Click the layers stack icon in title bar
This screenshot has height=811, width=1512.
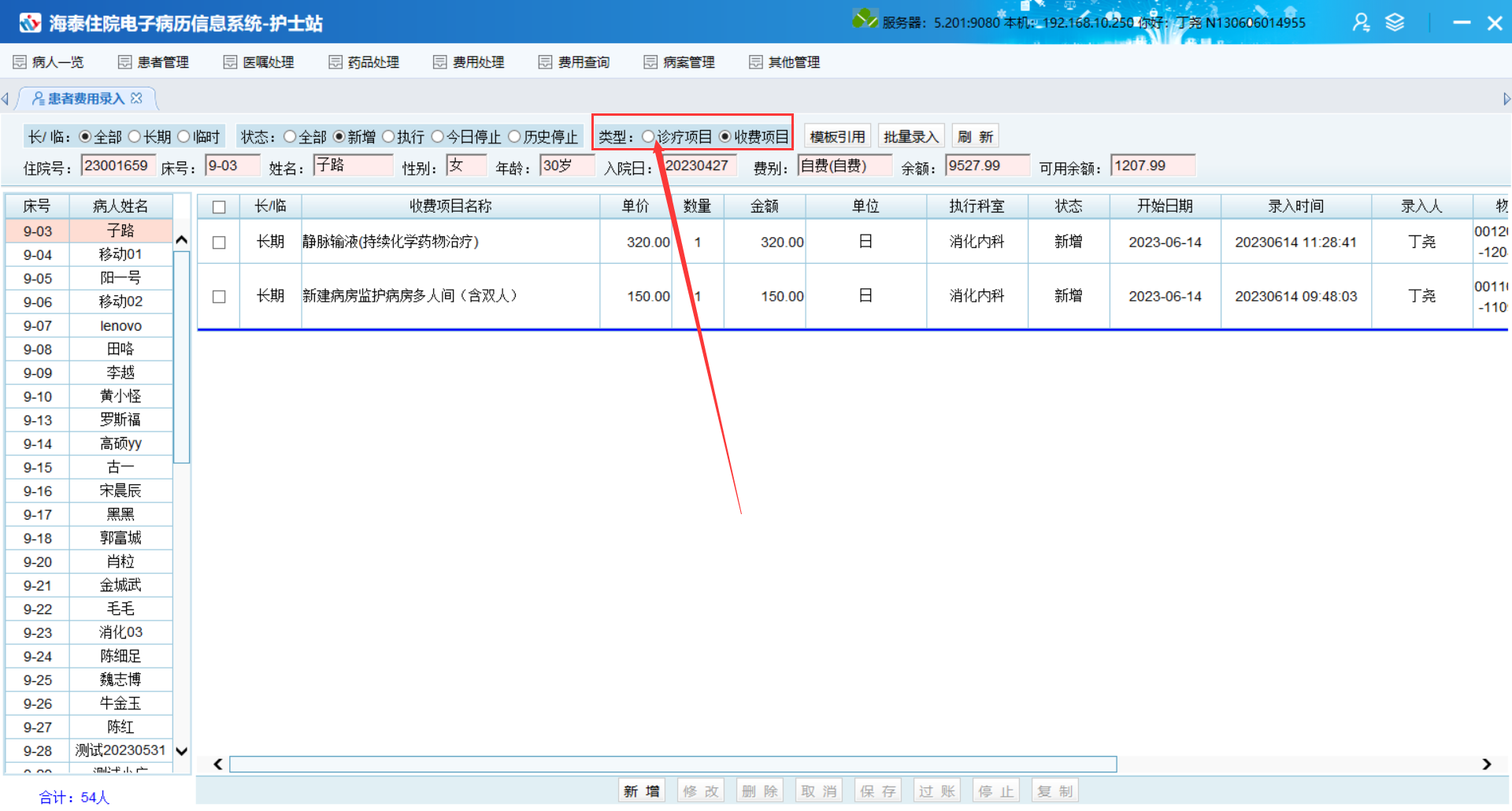click(x=1395, y=23)
